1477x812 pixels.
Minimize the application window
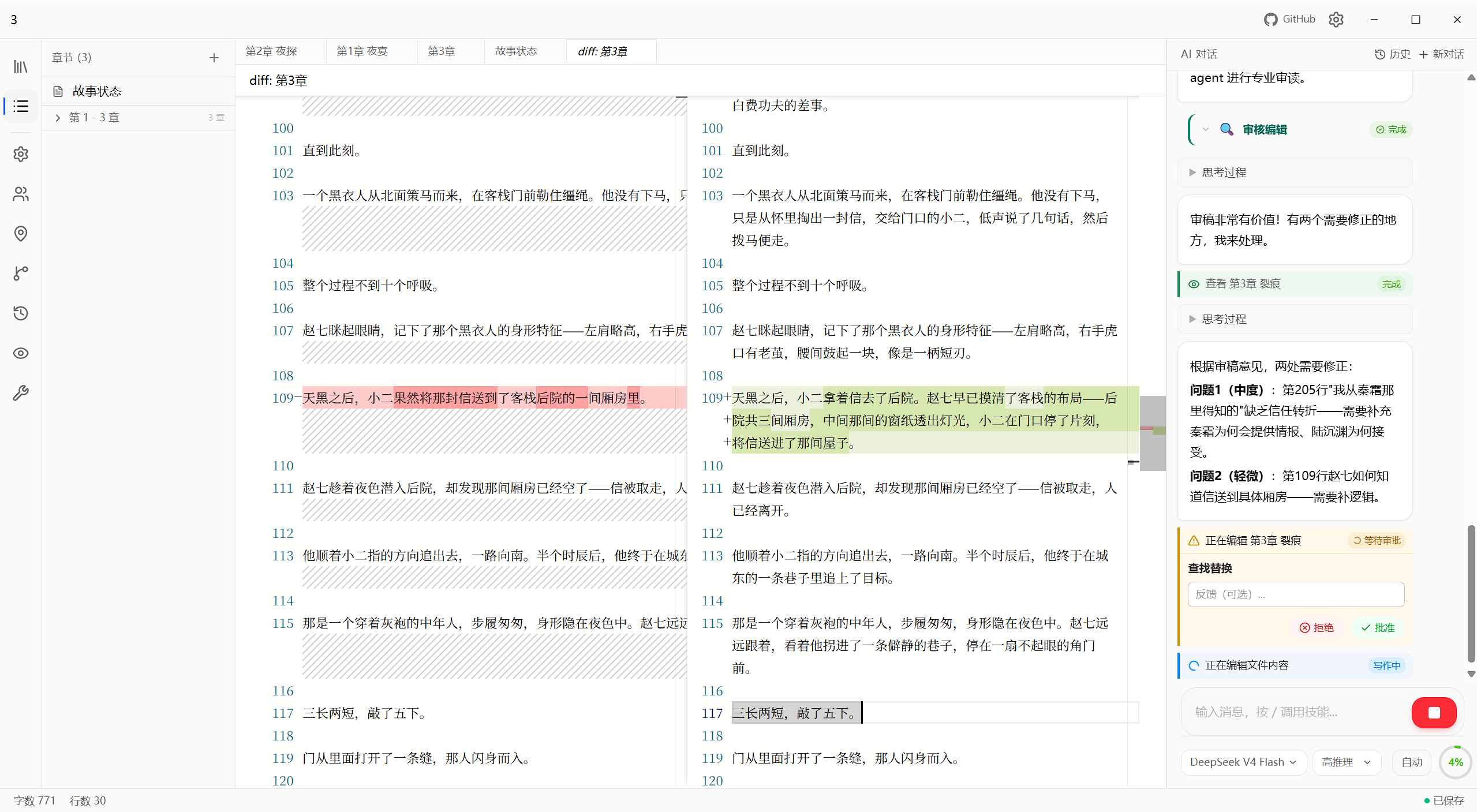tap(1374, 20)
